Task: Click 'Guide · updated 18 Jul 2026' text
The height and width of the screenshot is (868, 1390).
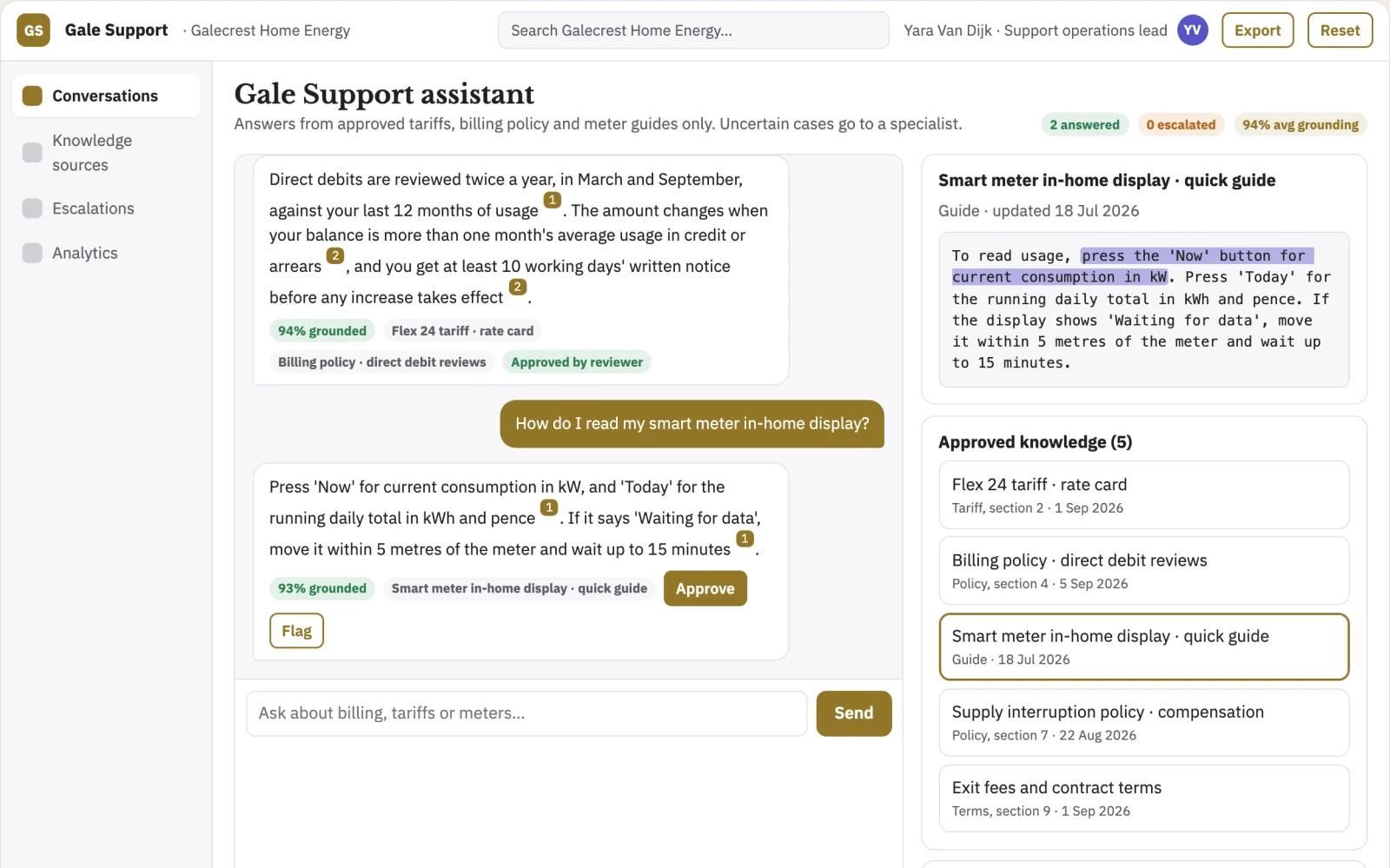Action: [x=1038, y=211]
